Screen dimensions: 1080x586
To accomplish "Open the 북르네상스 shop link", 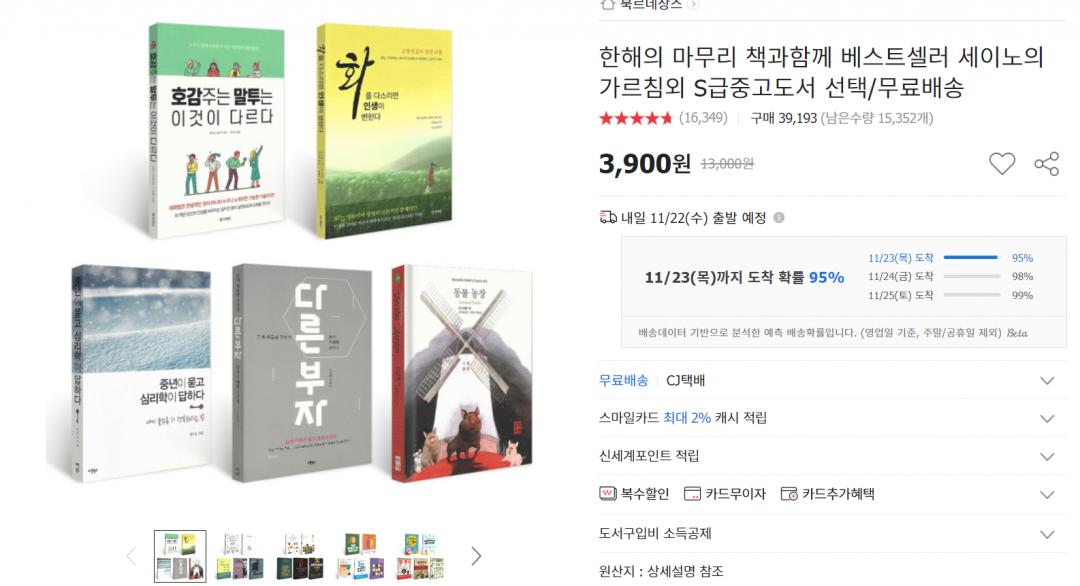I will point(650,5).
